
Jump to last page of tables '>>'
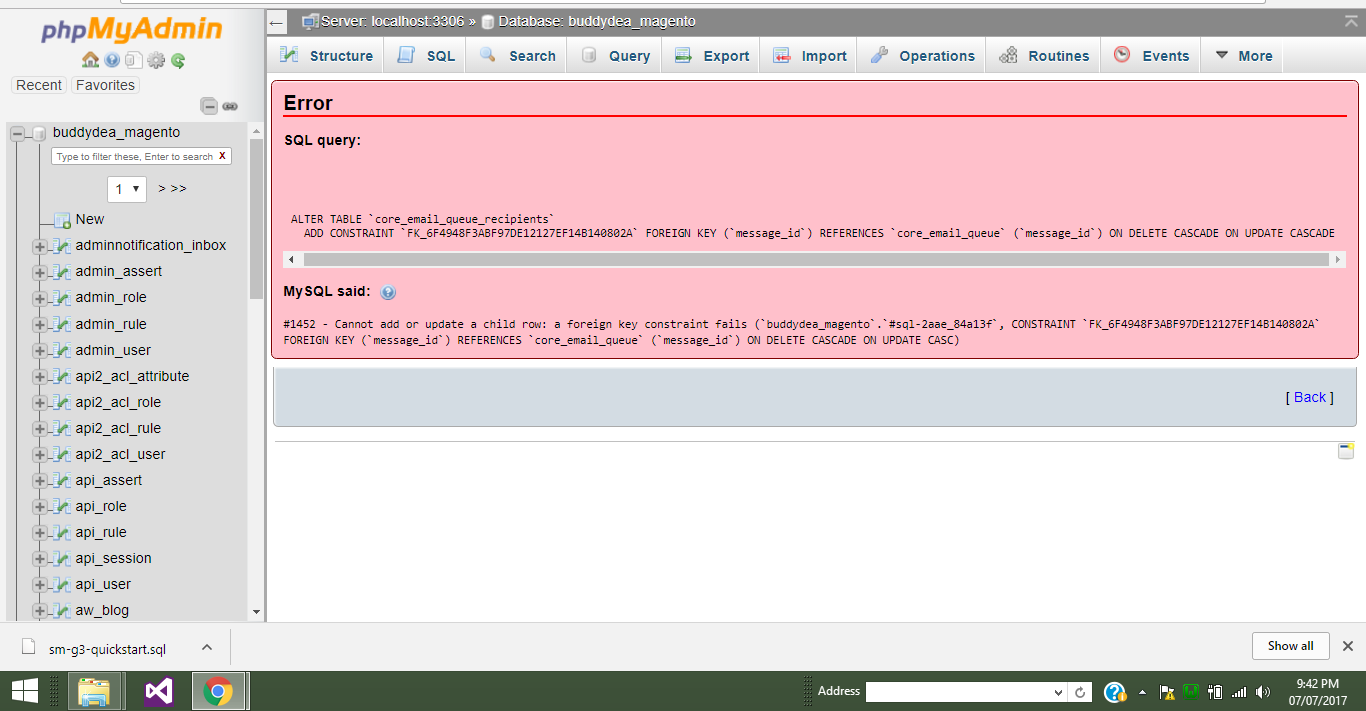coord(178,188)
